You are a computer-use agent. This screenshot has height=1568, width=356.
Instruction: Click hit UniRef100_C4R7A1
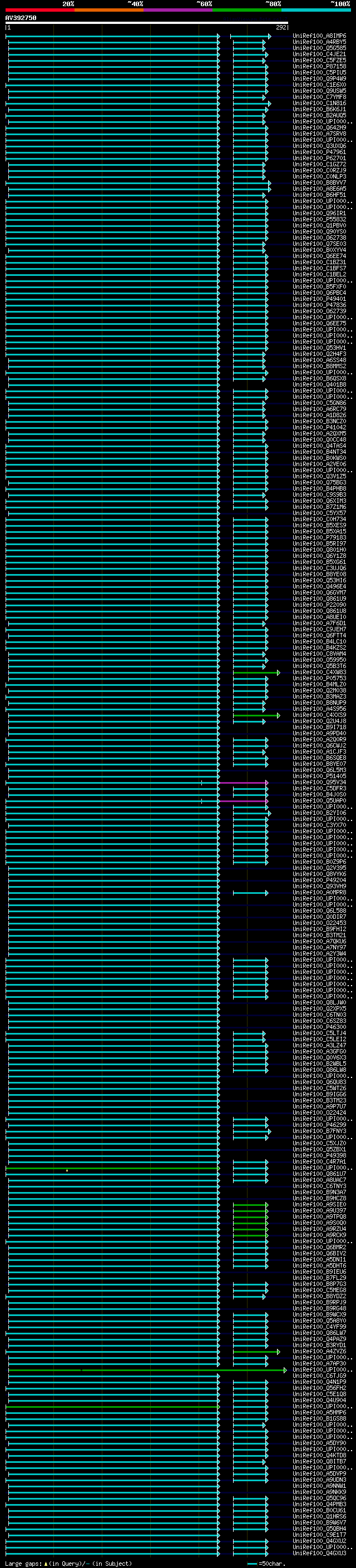click(319, 1162)
